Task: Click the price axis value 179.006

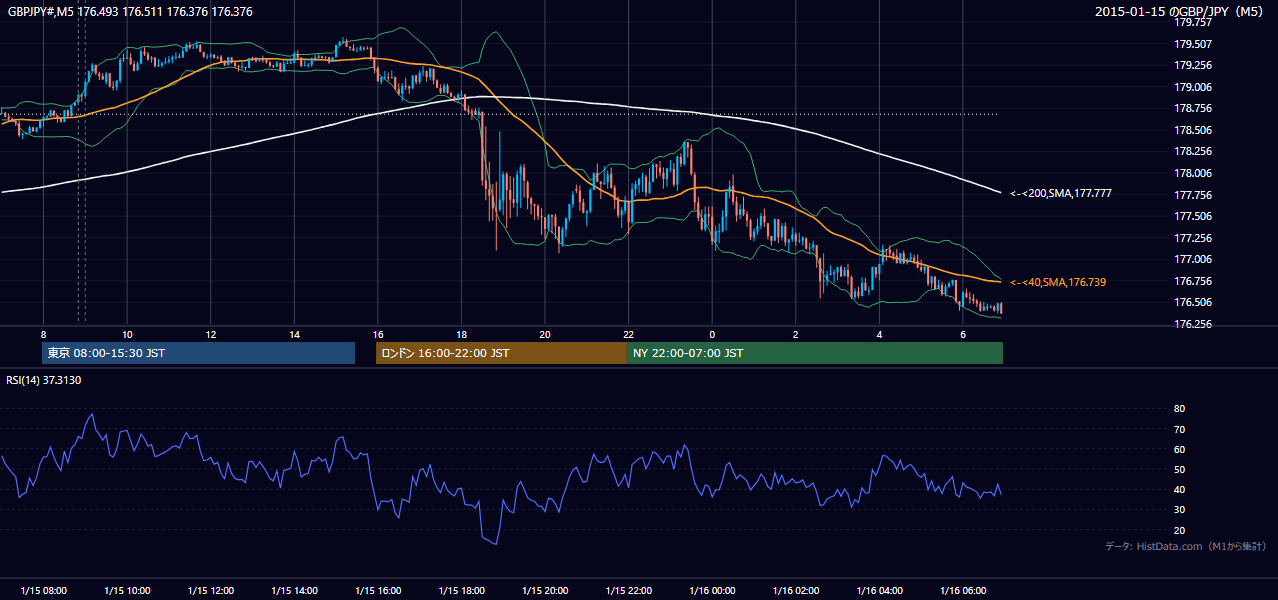Action: [1195, 87]
